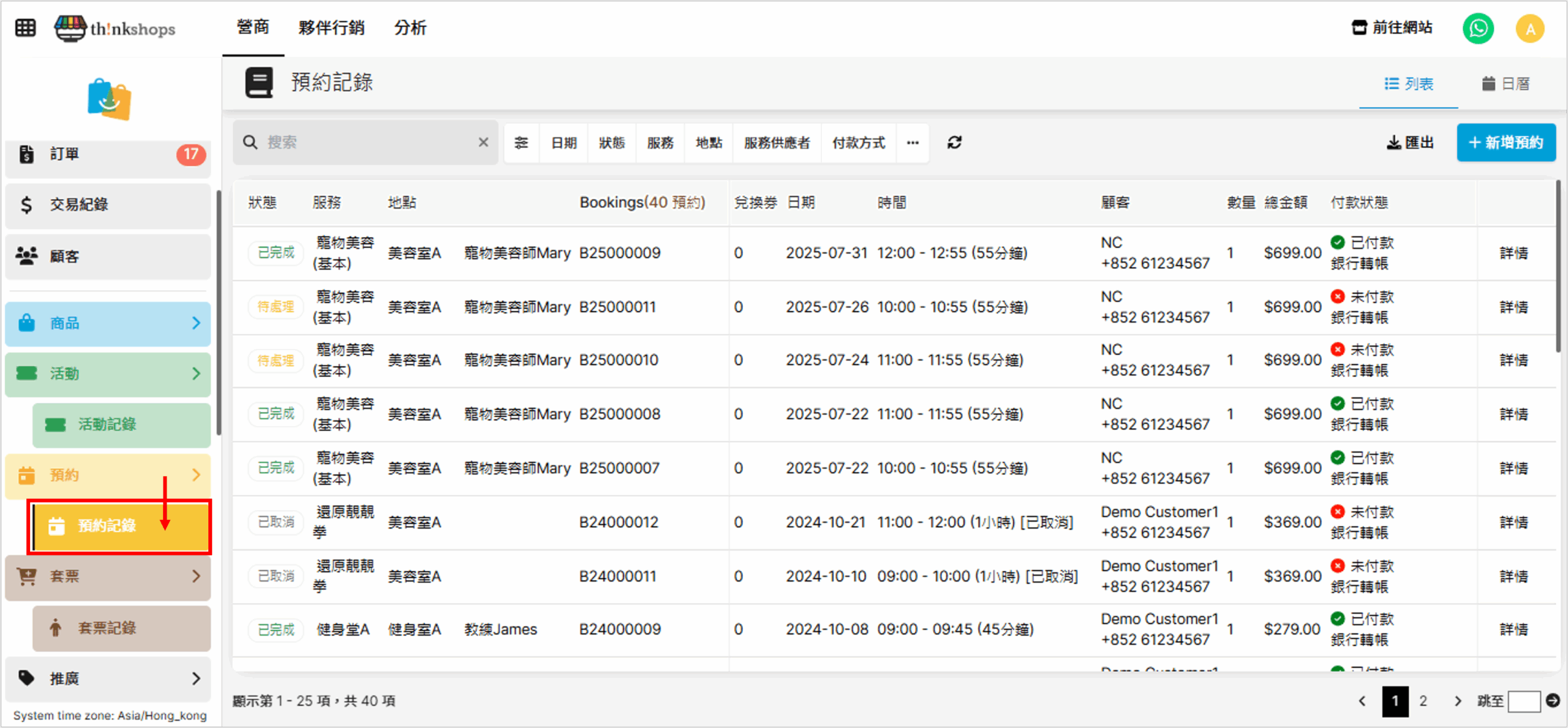This screenshot has width=1568, height=728.
Task: Expand the 商品 sidebar section
Action: coord(108,323)
